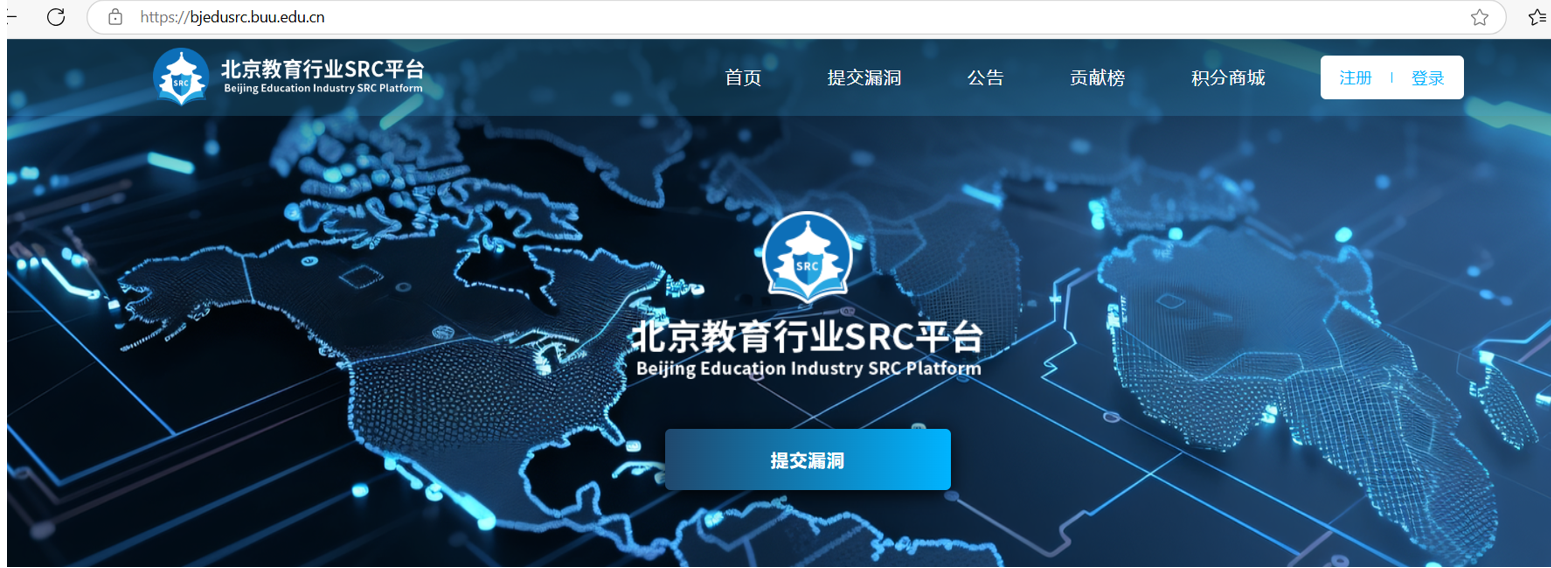Image resolution: width=1551 pixels, height=568 pixels.
Task: Click the 注册 register link
Action: tap(1355, 78)
